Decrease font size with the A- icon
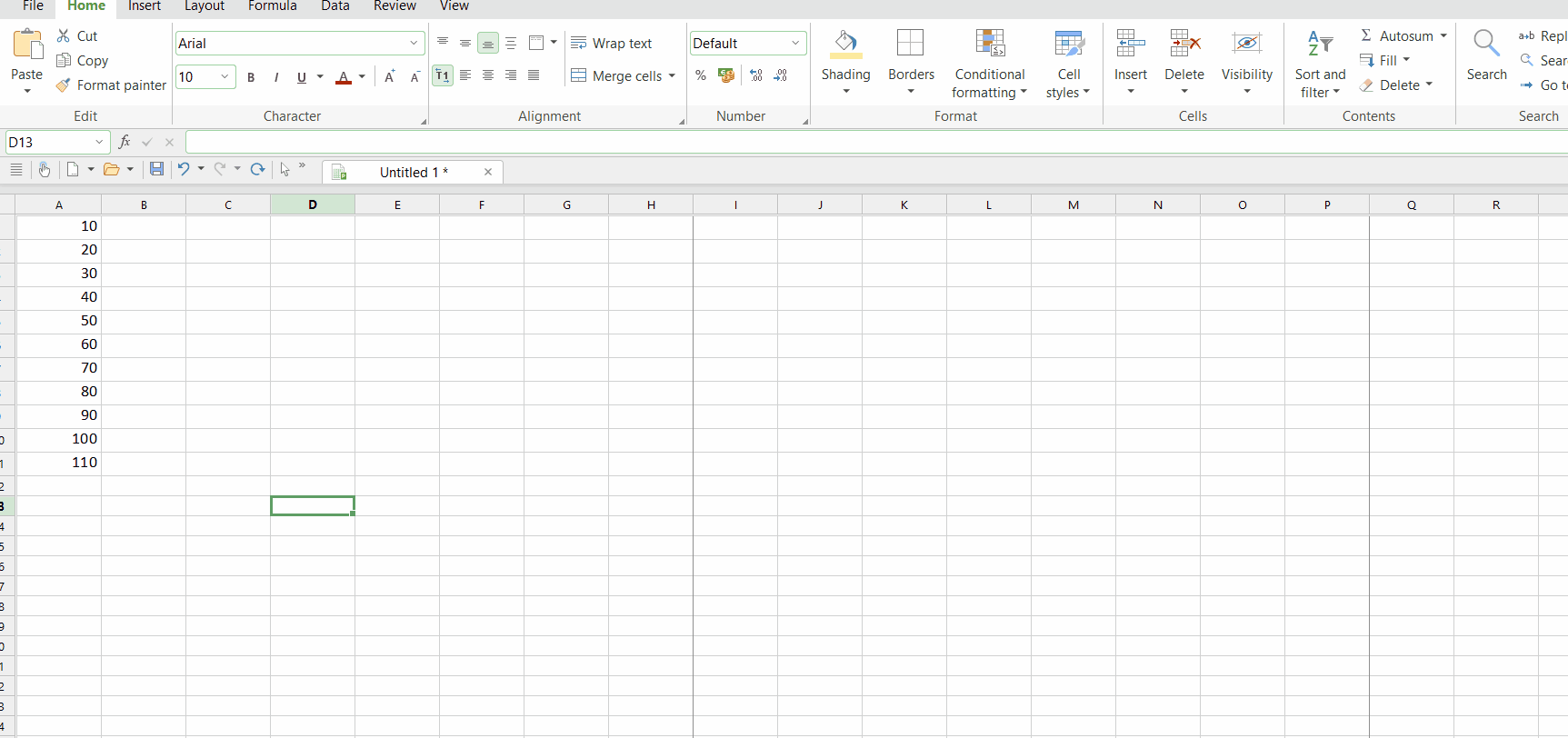1568x738 pixels. (414, 76)
